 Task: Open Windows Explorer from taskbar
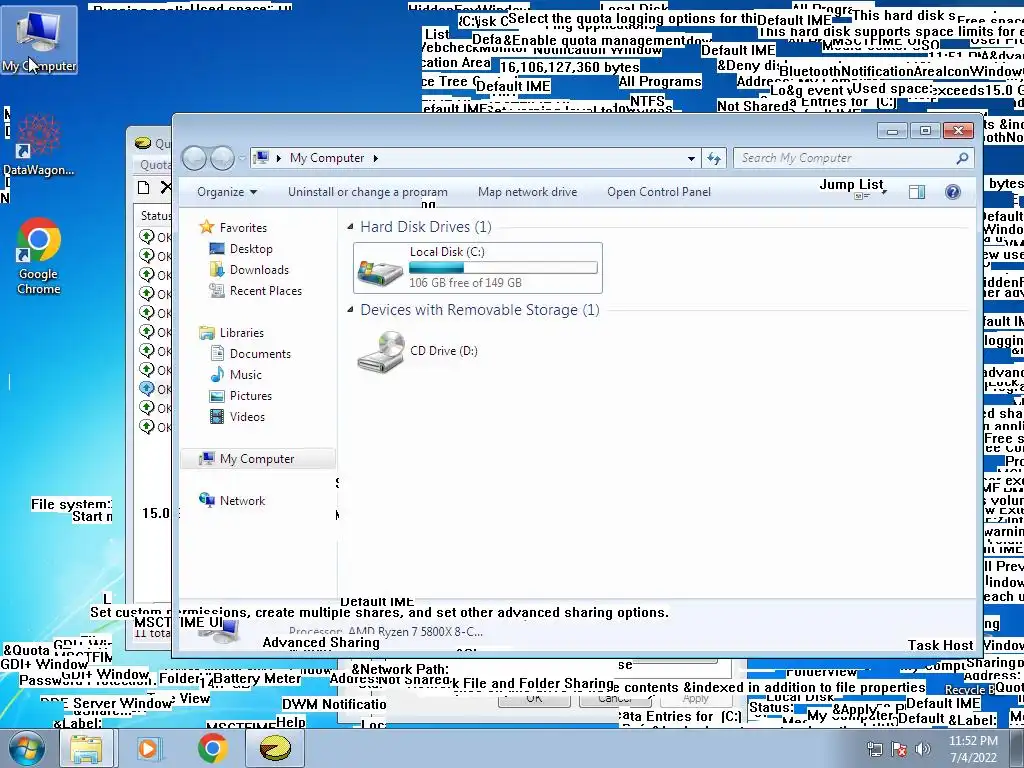[x=86, y=748]
